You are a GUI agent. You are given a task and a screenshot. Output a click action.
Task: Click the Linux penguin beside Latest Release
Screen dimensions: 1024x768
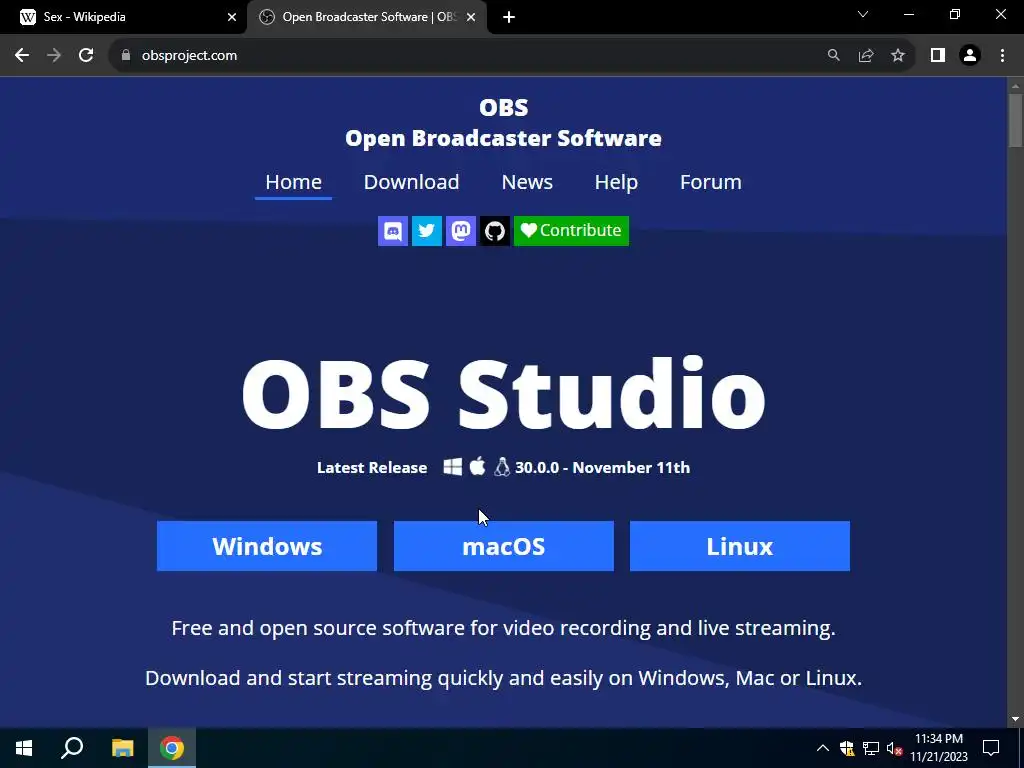tap(502, 466)
